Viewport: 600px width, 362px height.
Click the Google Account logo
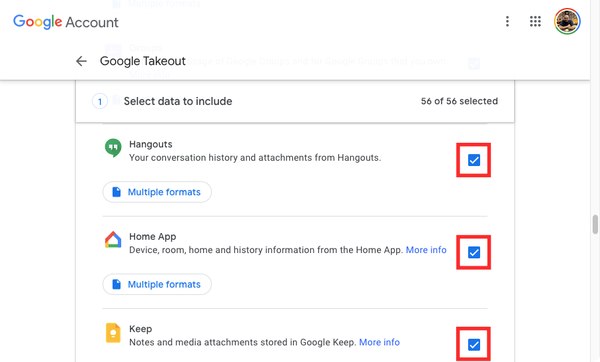click(x=66, y=22)
